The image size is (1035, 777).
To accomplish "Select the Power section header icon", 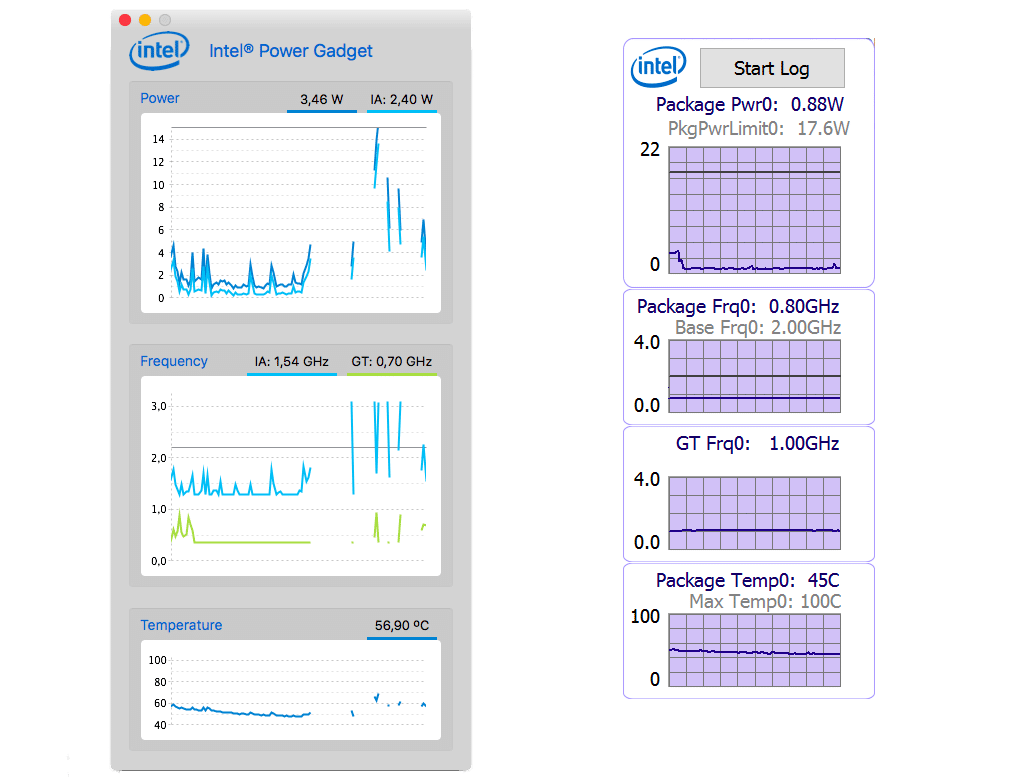I will [x=160, y=98].
